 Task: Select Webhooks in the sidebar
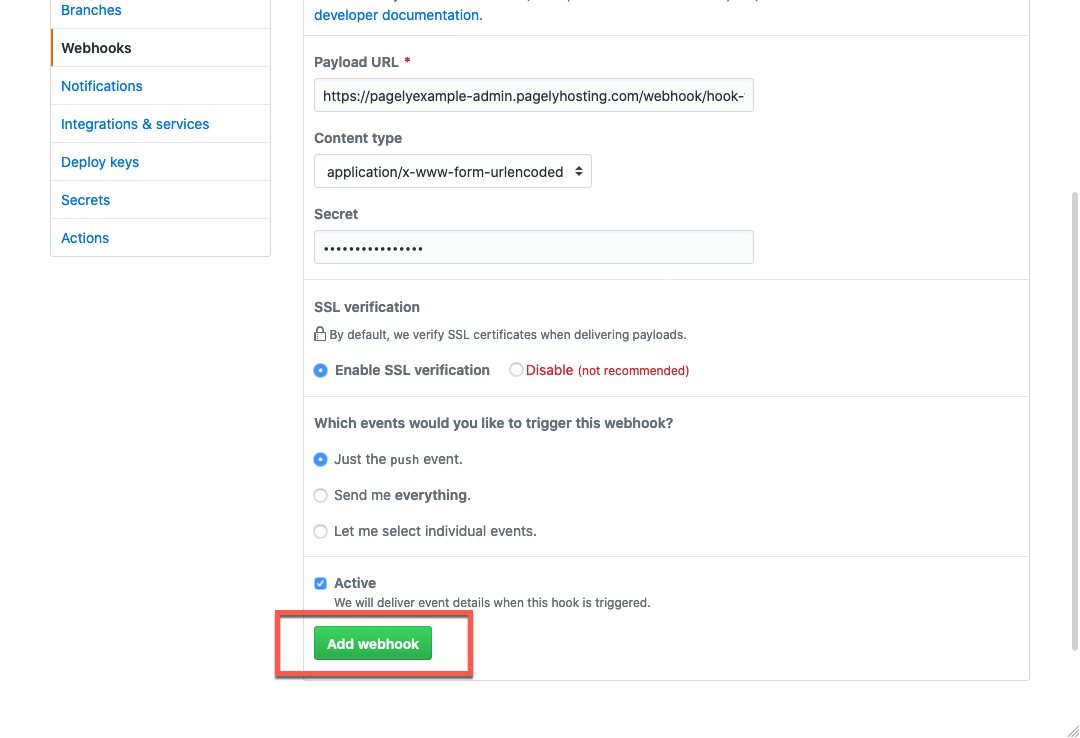96,48
